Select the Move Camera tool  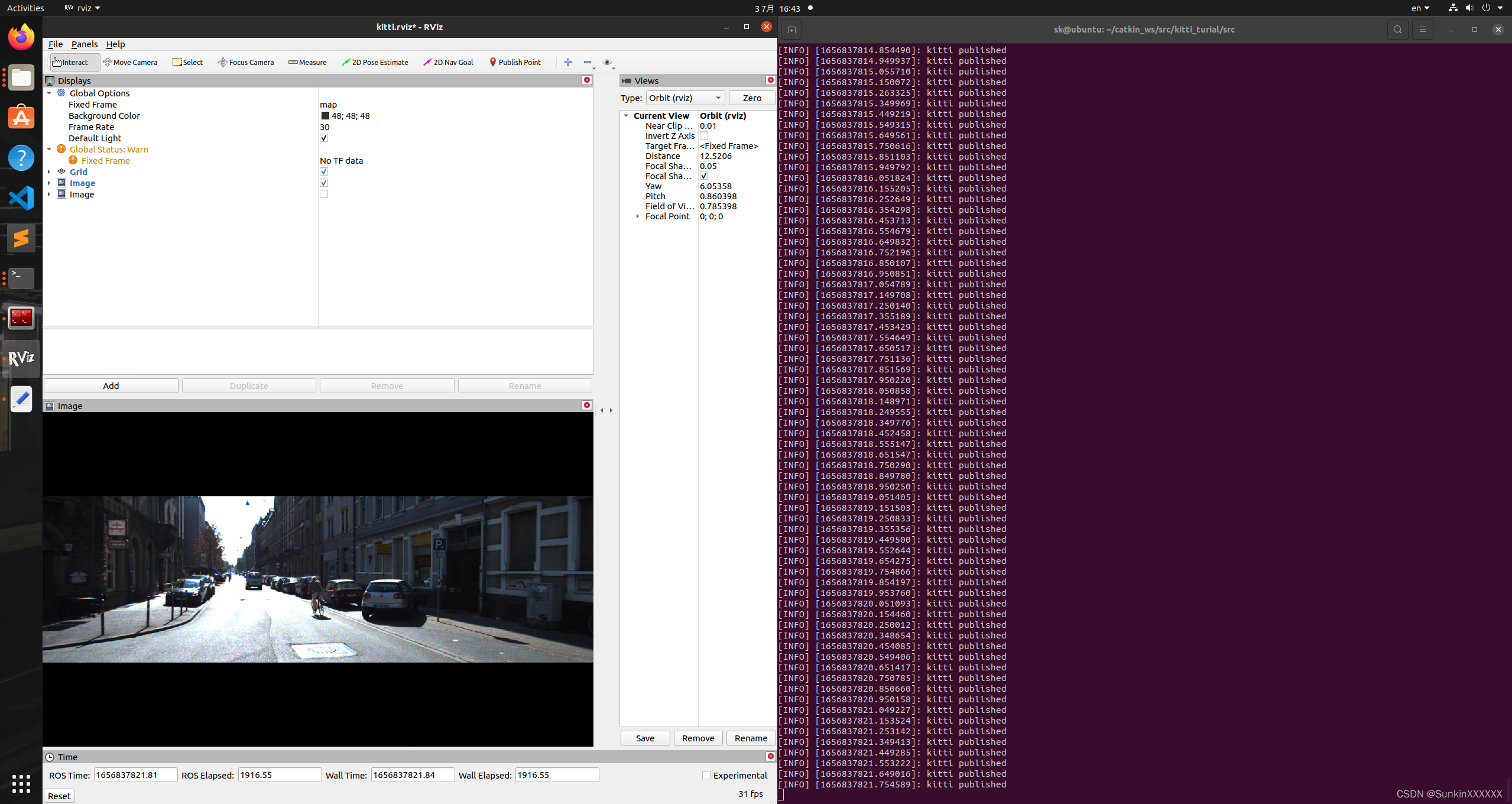pyautogui.click(x=130, y=62)
